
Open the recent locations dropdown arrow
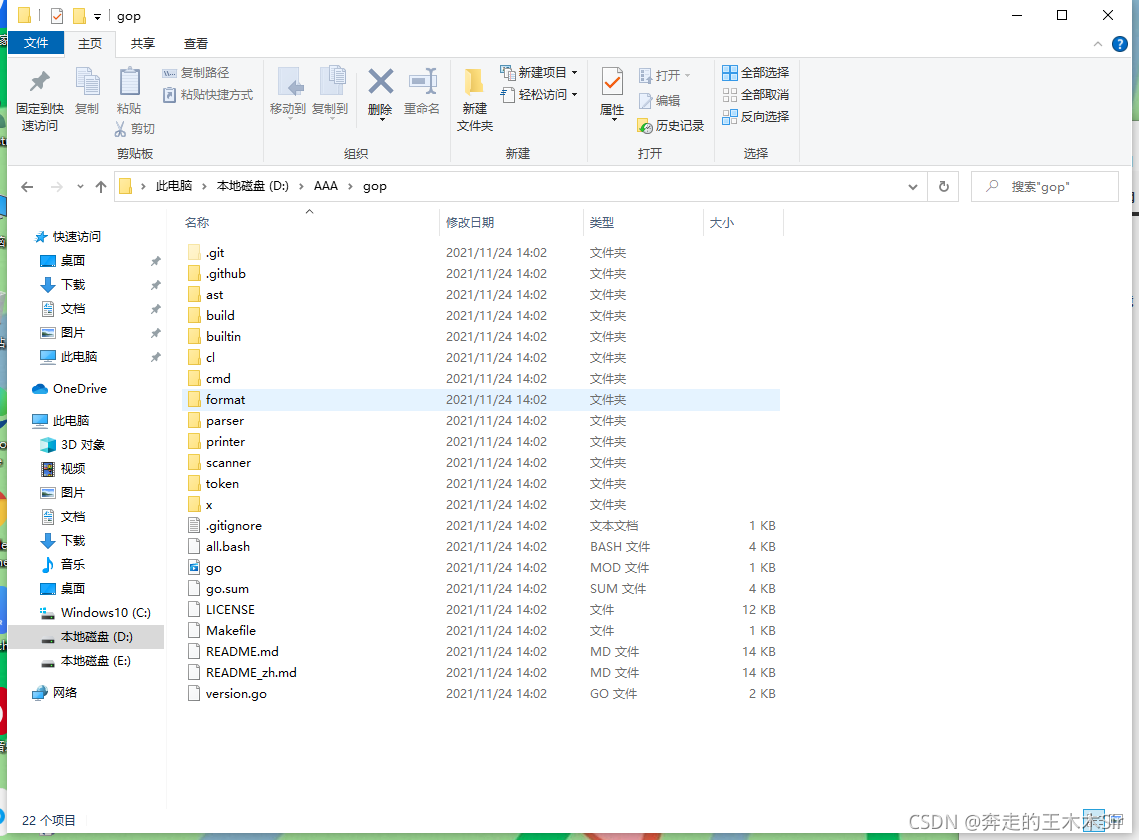80,187
